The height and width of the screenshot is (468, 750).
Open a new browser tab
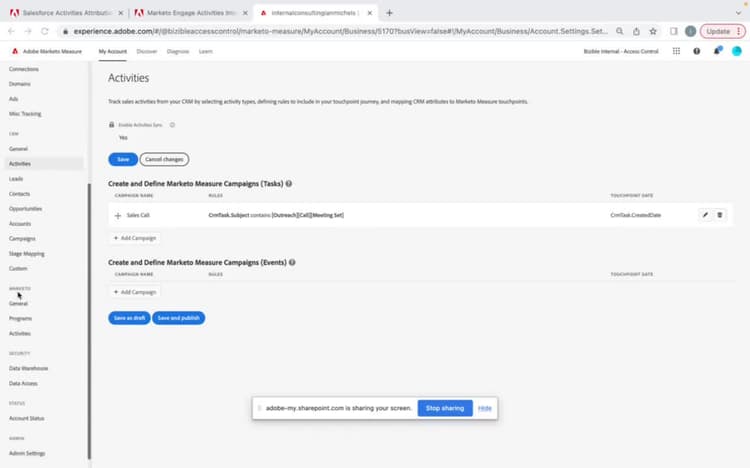[x=389, y=13]
